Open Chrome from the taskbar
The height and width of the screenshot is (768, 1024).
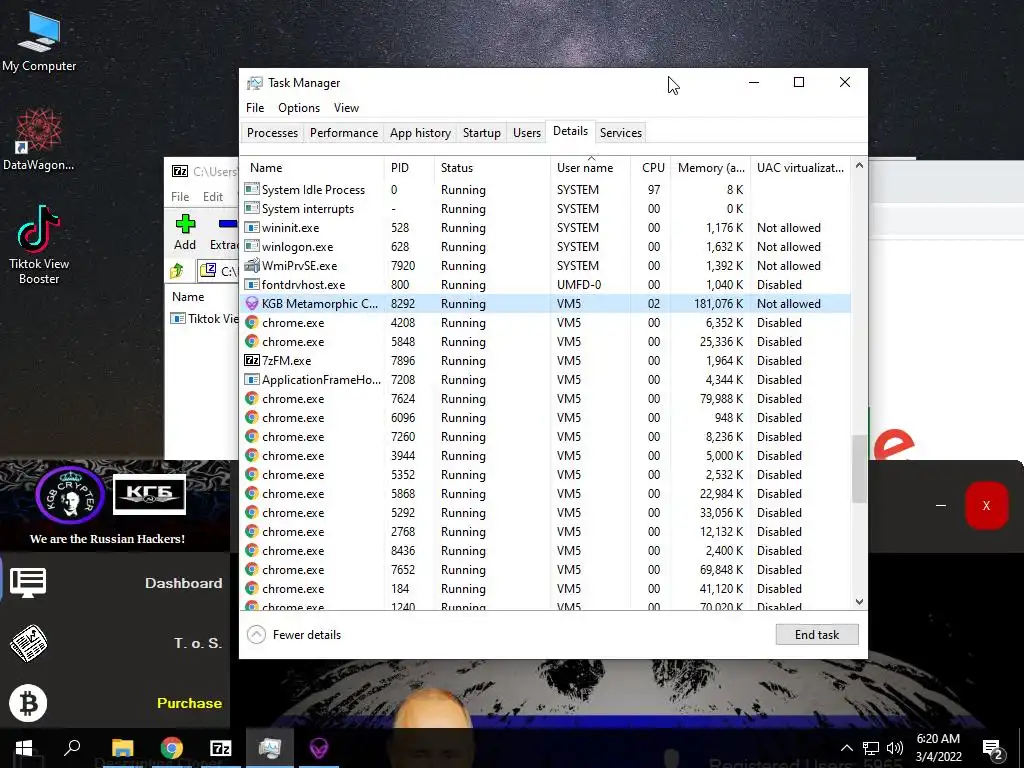coord(171,748)
